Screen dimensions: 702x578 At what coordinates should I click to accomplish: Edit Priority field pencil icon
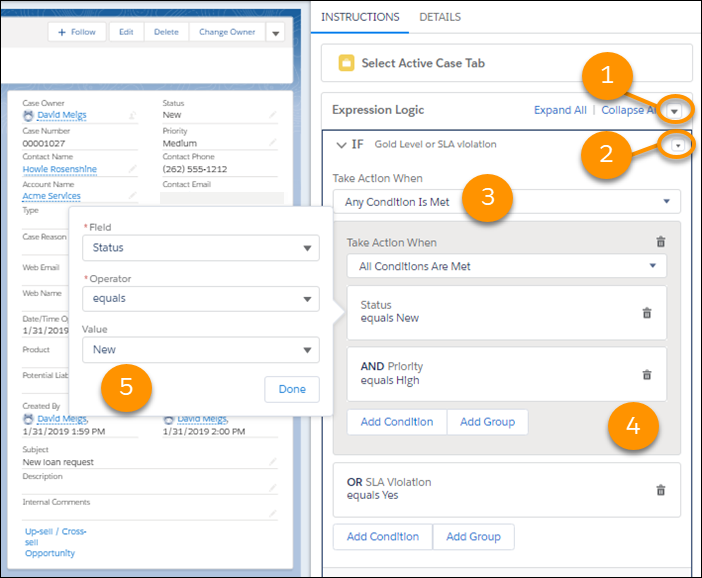pyautogui.click(x=272, y=143)
